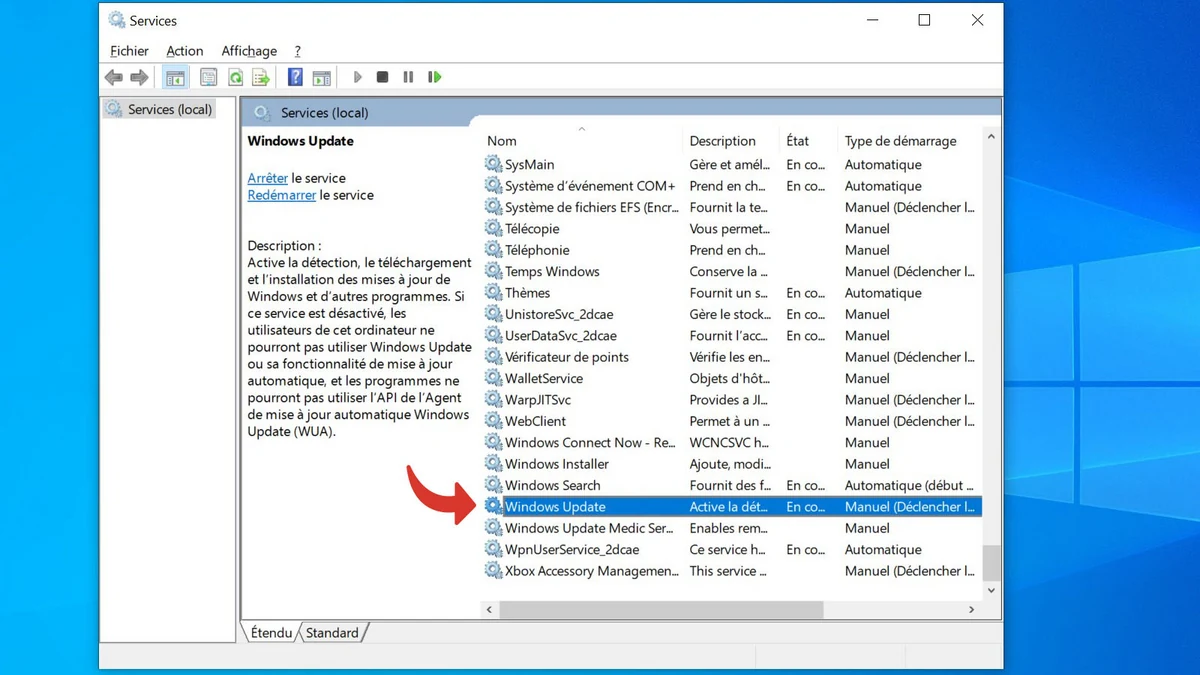This screenshot has height=675, width=1200.
Task: Click the Restart Service toolbar icon
Action: pos(434,77)
